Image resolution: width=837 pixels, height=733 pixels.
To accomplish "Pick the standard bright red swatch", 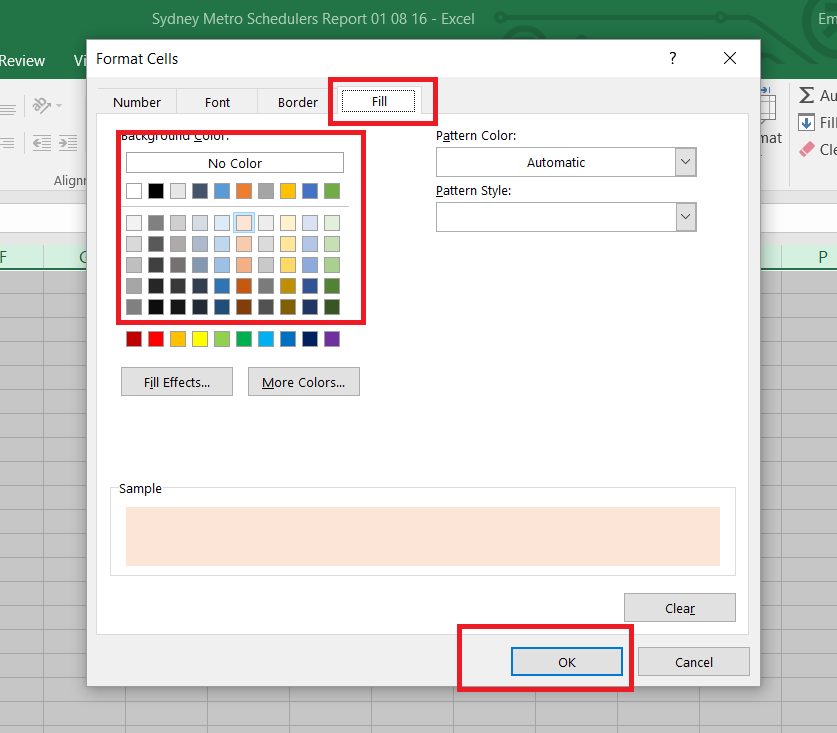I will pos(156,338).
